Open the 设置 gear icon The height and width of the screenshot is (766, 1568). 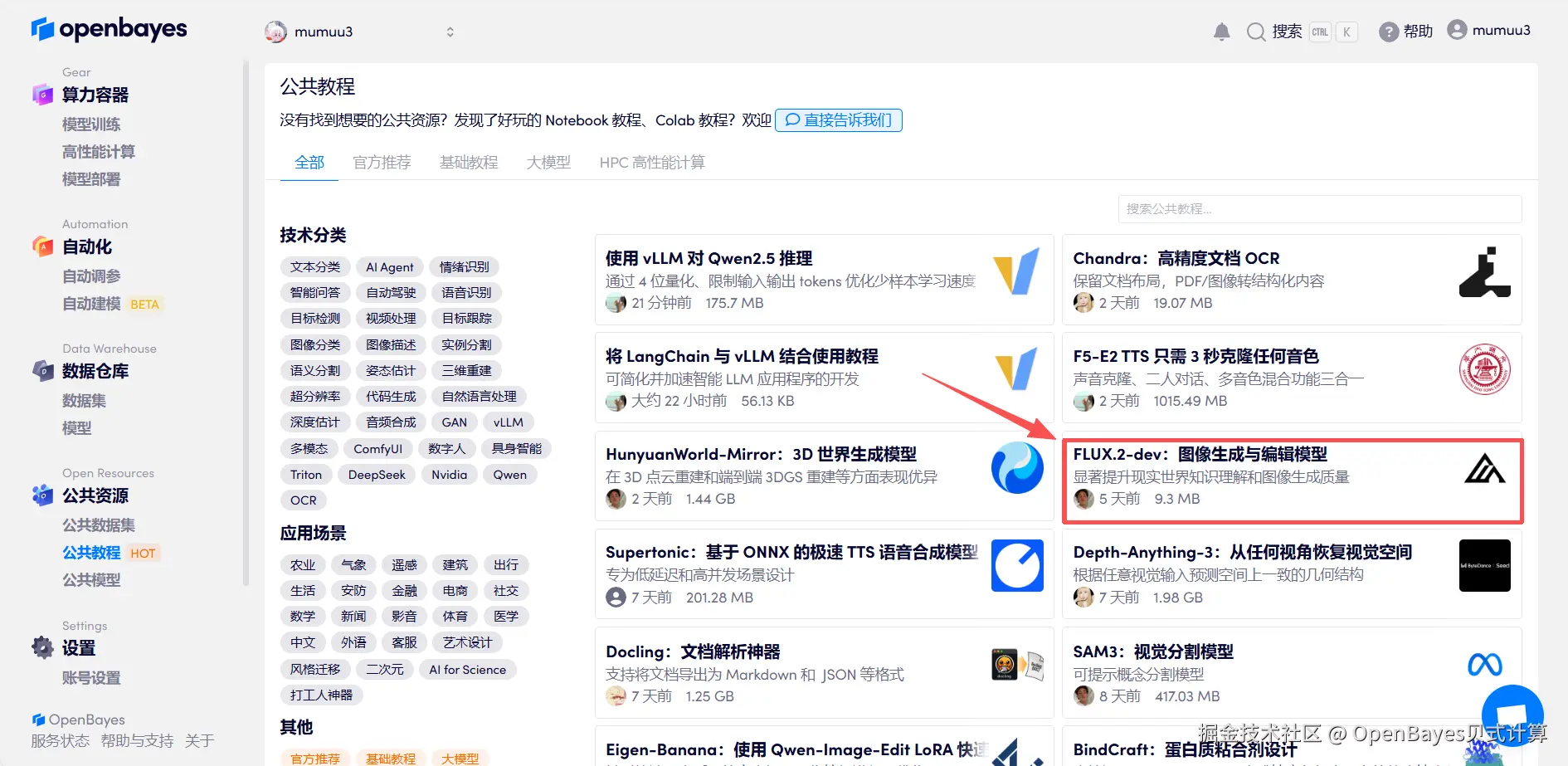pyautogui.click(x=41, y=648)
